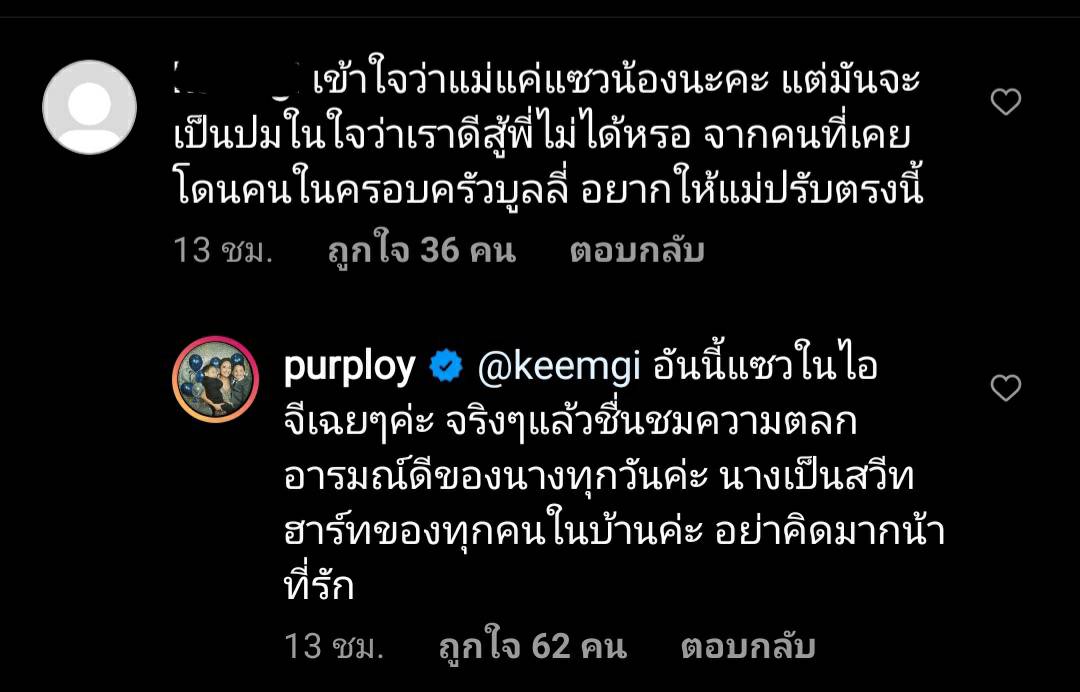The height and width of the screenshot is (692, 1080).
Task: Tap ตอบกลับ under the first comment
Action: [x=637, y=250]
